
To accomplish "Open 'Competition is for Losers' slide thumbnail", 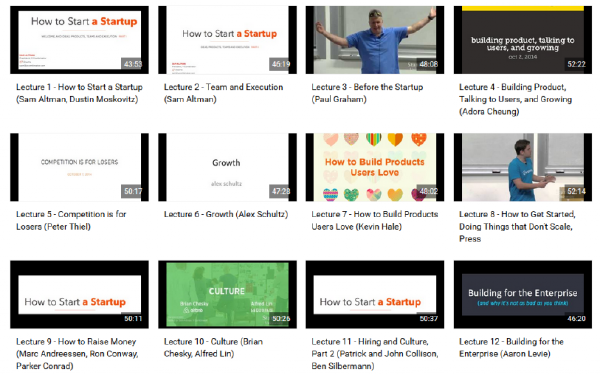I will [80, 167].
